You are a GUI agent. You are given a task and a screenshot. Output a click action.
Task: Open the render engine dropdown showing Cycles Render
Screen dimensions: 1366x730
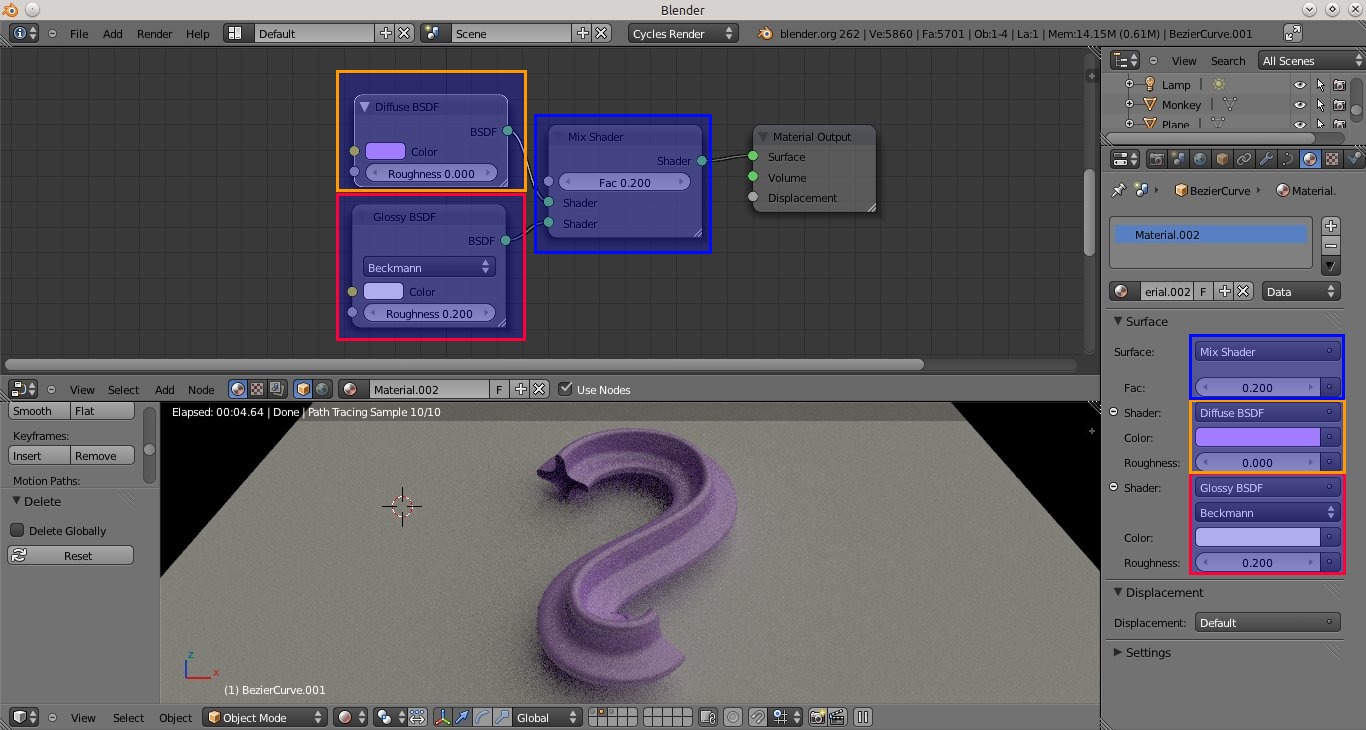(x=683, y=33)
